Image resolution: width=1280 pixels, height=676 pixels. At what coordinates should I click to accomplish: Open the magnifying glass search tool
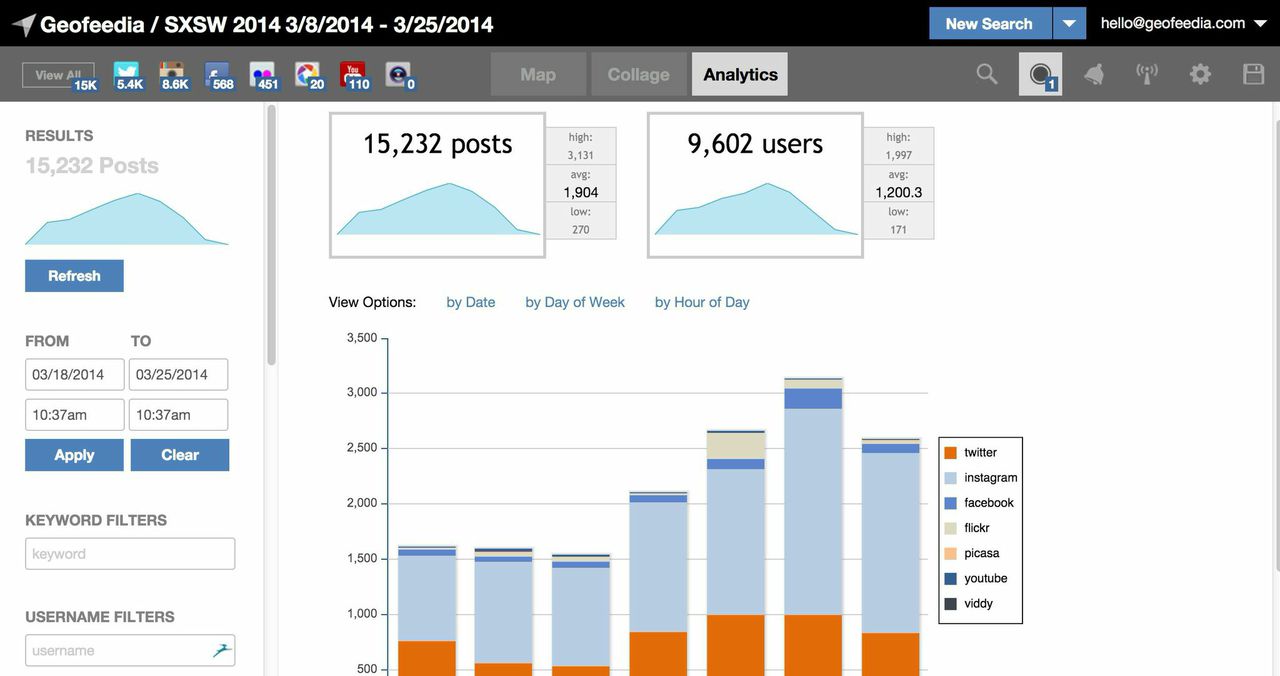tap(987, 74)
